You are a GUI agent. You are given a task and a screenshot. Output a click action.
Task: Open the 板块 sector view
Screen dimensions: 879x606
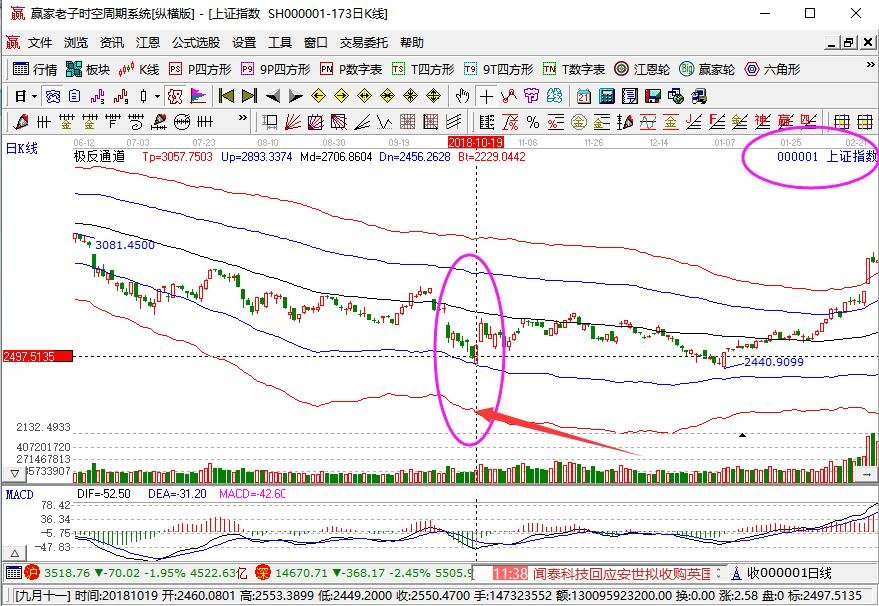tap(87, 70)
